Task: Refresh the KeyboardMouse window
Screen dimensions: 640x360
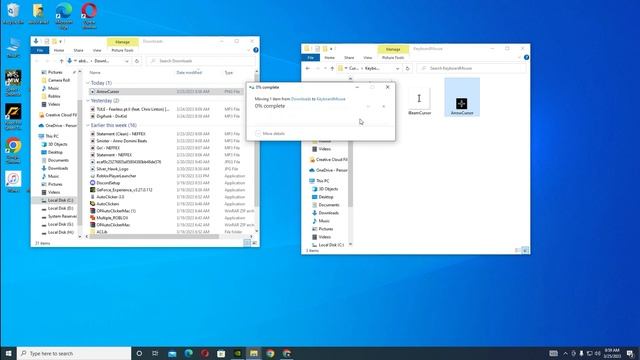Action: click(407, 68)
